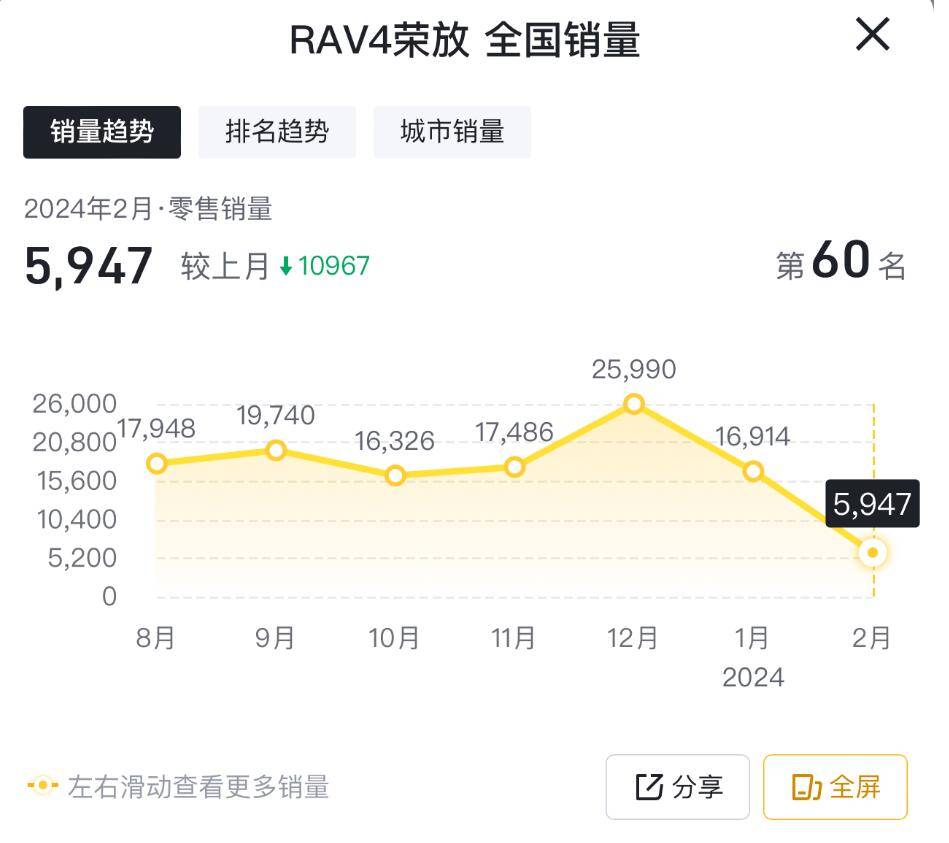Viewport: 949px width, 843px height.
Task: Select the October 16,326 data point
Action: pos(395,476)
